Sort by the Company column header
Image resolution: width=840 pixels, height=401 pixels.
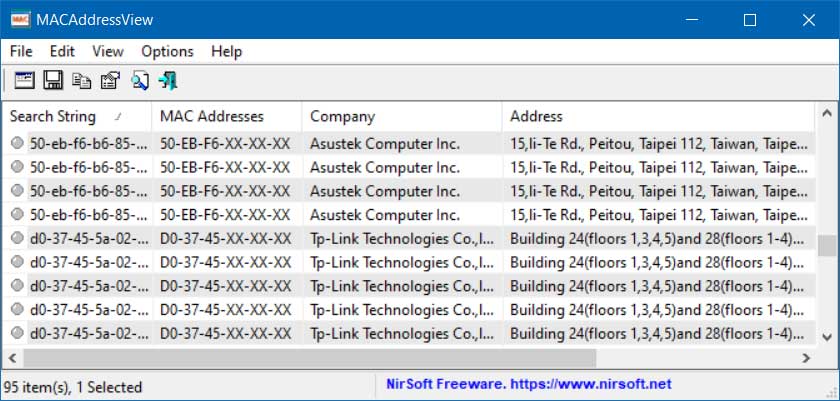tap(402, 117)
